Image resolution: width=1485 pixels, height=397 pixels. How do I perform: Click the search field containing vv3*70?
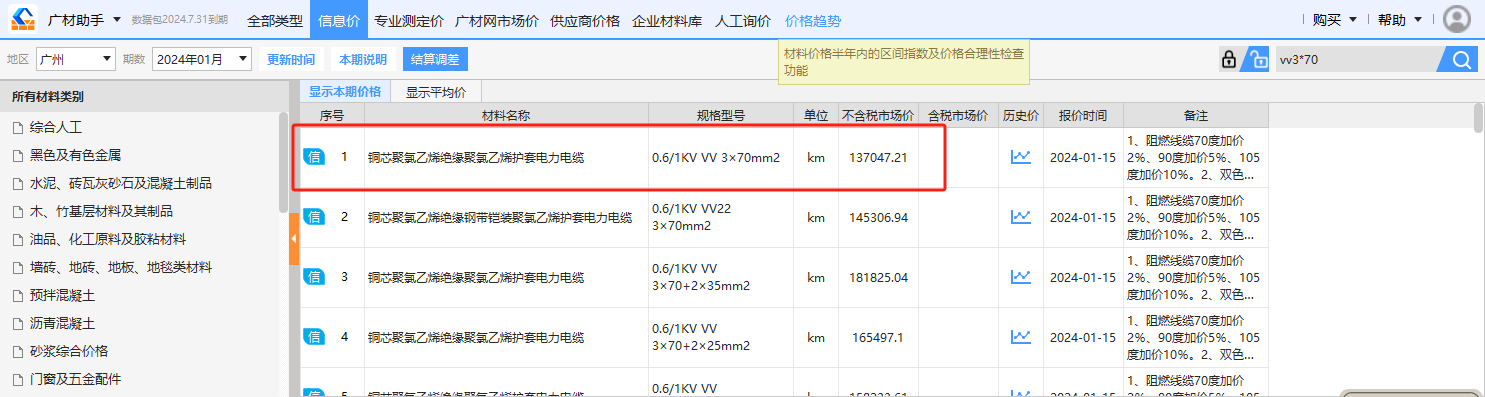(1355, 60)
